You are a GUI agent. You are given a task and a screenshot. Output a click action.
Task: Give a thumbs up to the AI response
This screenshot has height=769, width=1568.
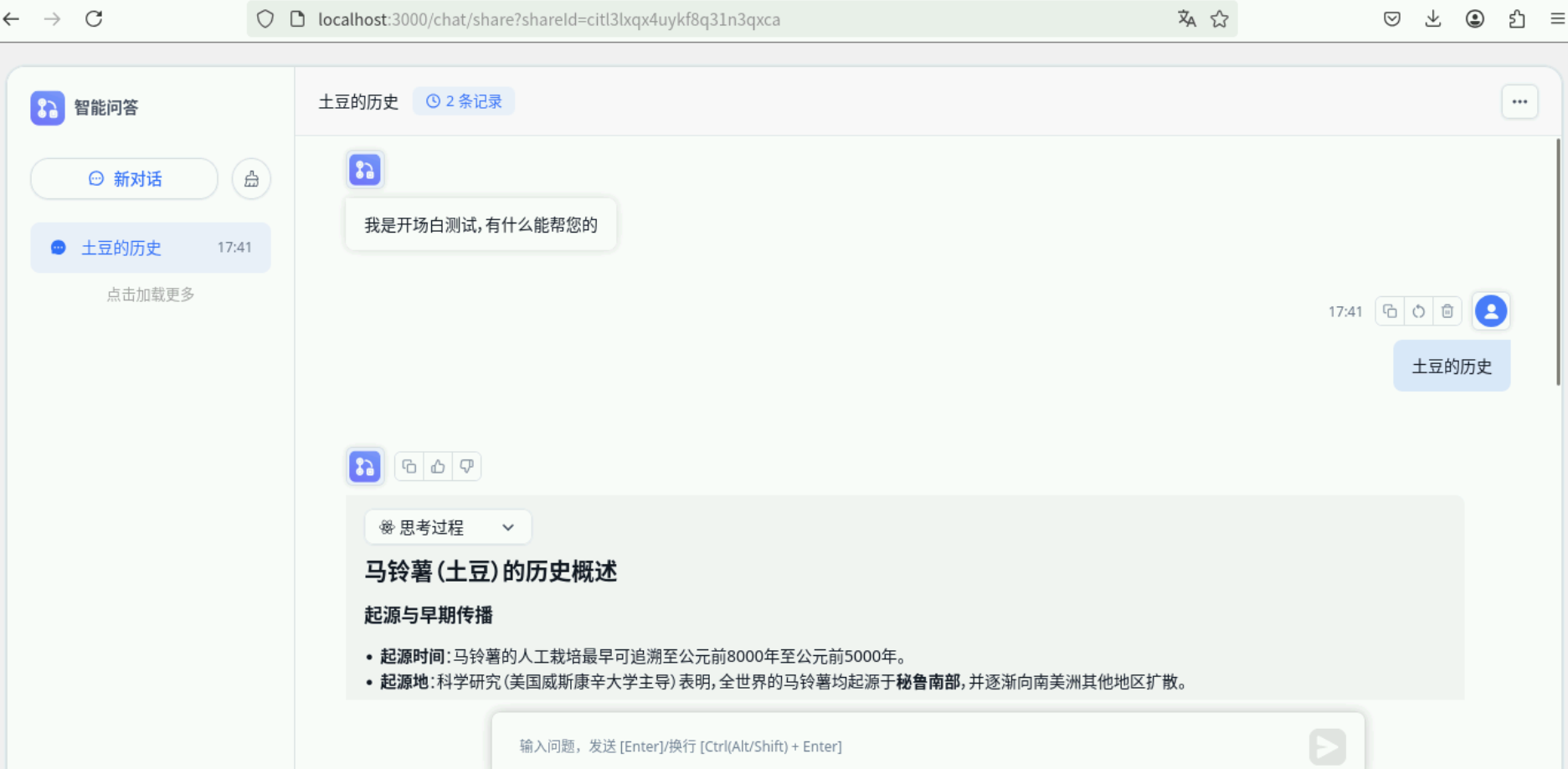[438, 466]
